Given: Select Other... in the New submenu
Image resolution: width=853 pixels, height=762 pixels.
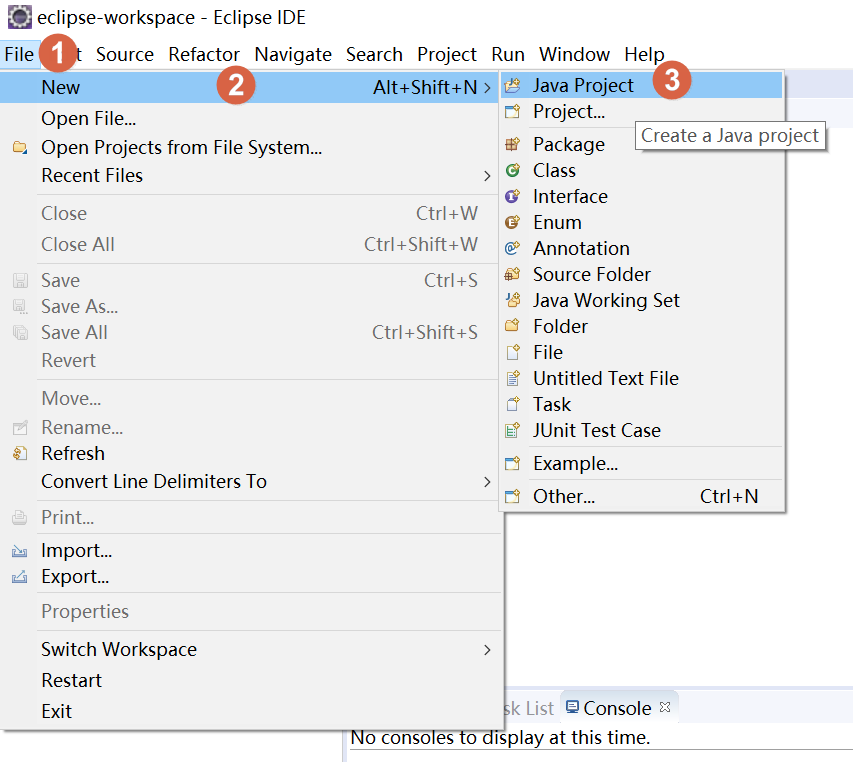Looking at the screenshot, I should 563,496.
